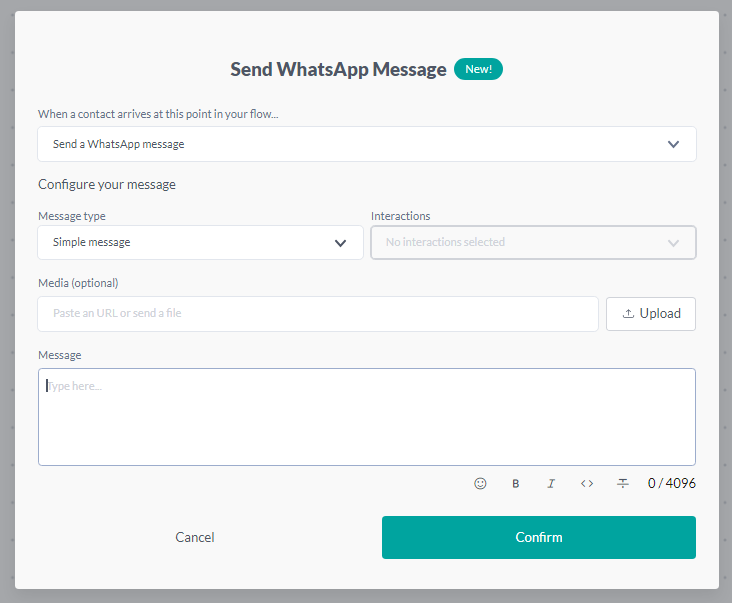Expand the Message type dropdown
The width and height of the screenshot is (732, 603).
(x=200, y=243)
